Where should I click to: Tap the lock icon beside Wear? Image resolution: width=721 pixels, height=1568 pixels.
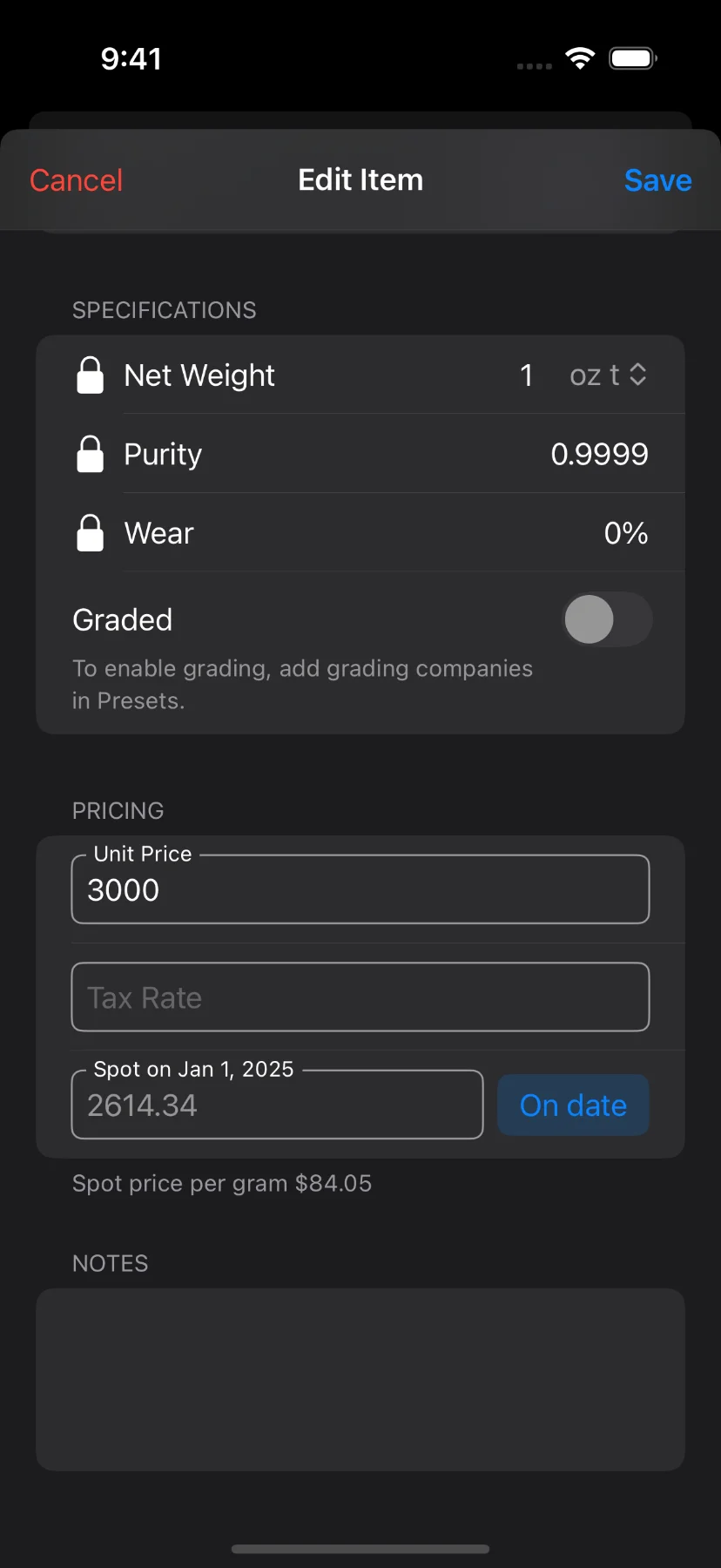(91, 533)
